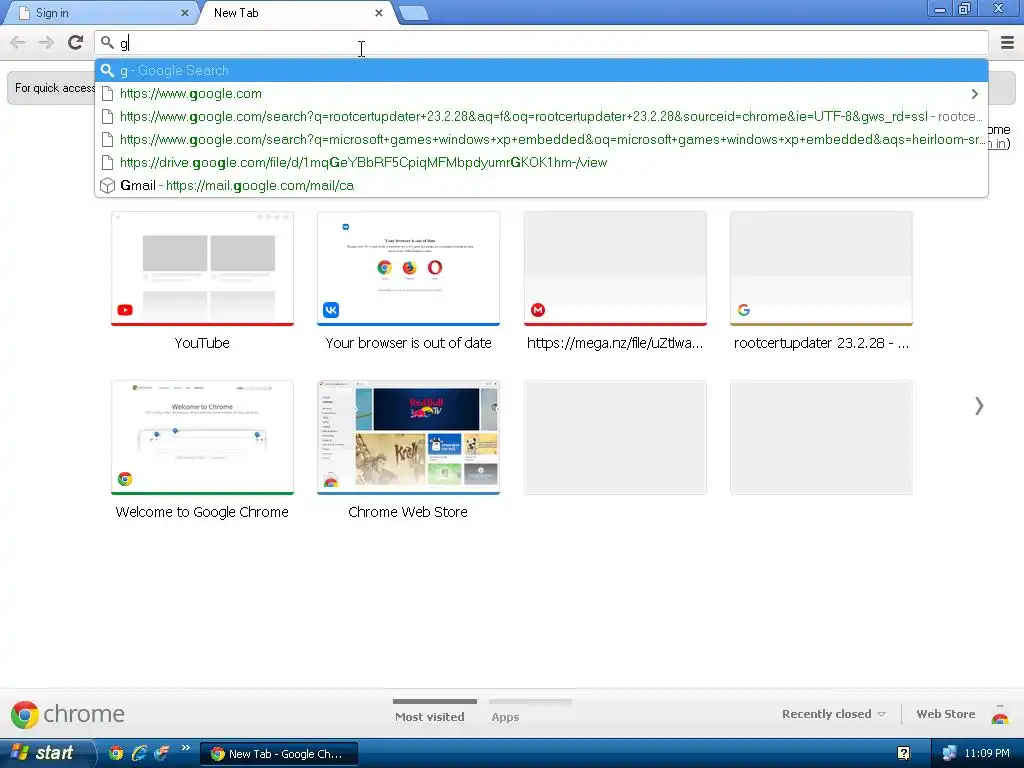Click the MEGA favicon on its tile

[x=537, y=310]
